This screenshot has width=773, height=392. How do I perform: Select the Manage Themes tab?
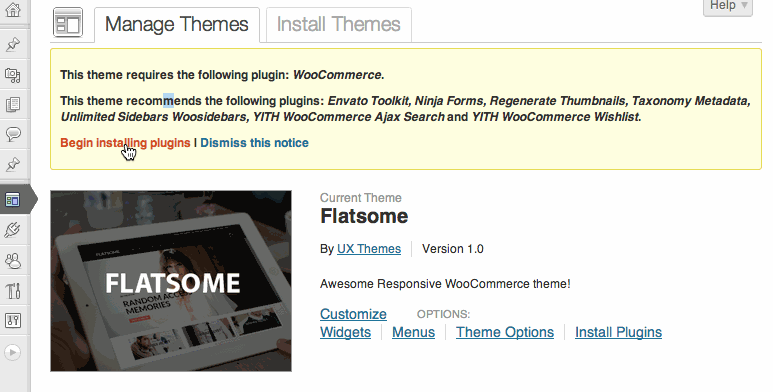(176, 25)
